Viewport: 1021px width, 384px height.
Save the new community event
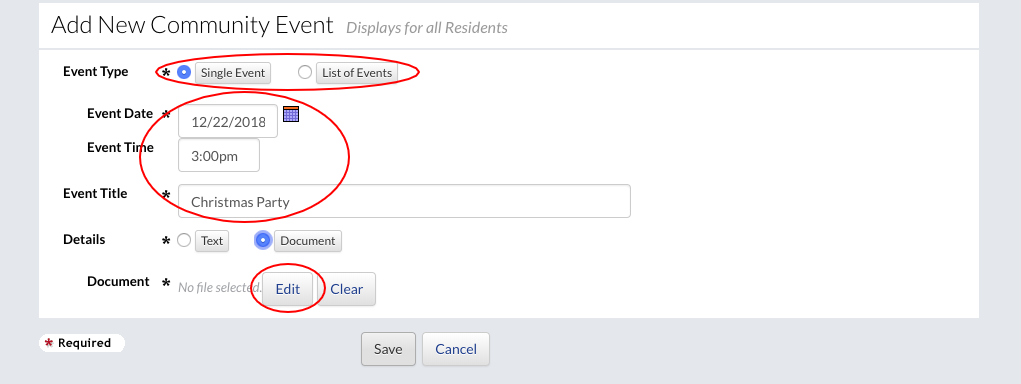pos(388,349)
